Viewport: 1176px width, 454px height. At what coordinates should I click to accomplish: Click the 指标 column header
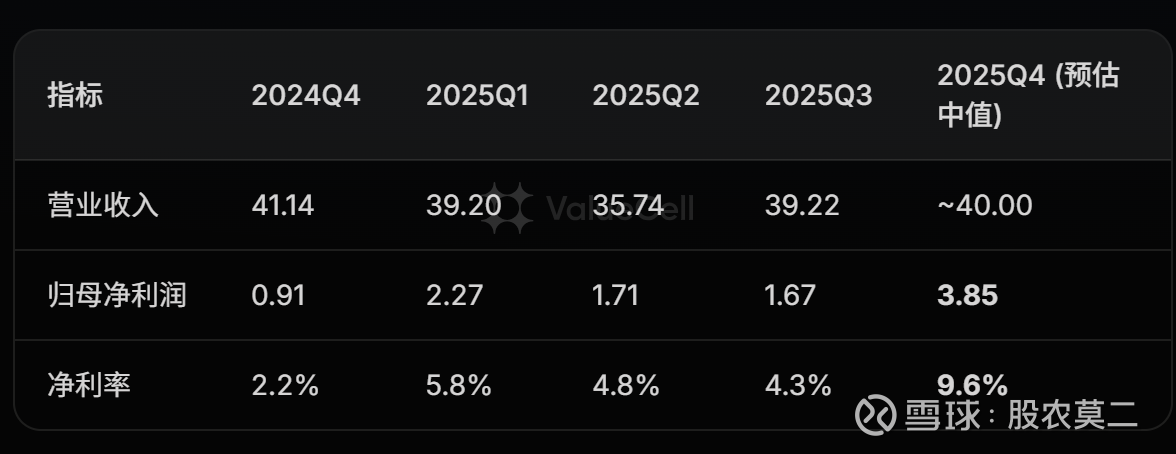[x=75, y=96]
